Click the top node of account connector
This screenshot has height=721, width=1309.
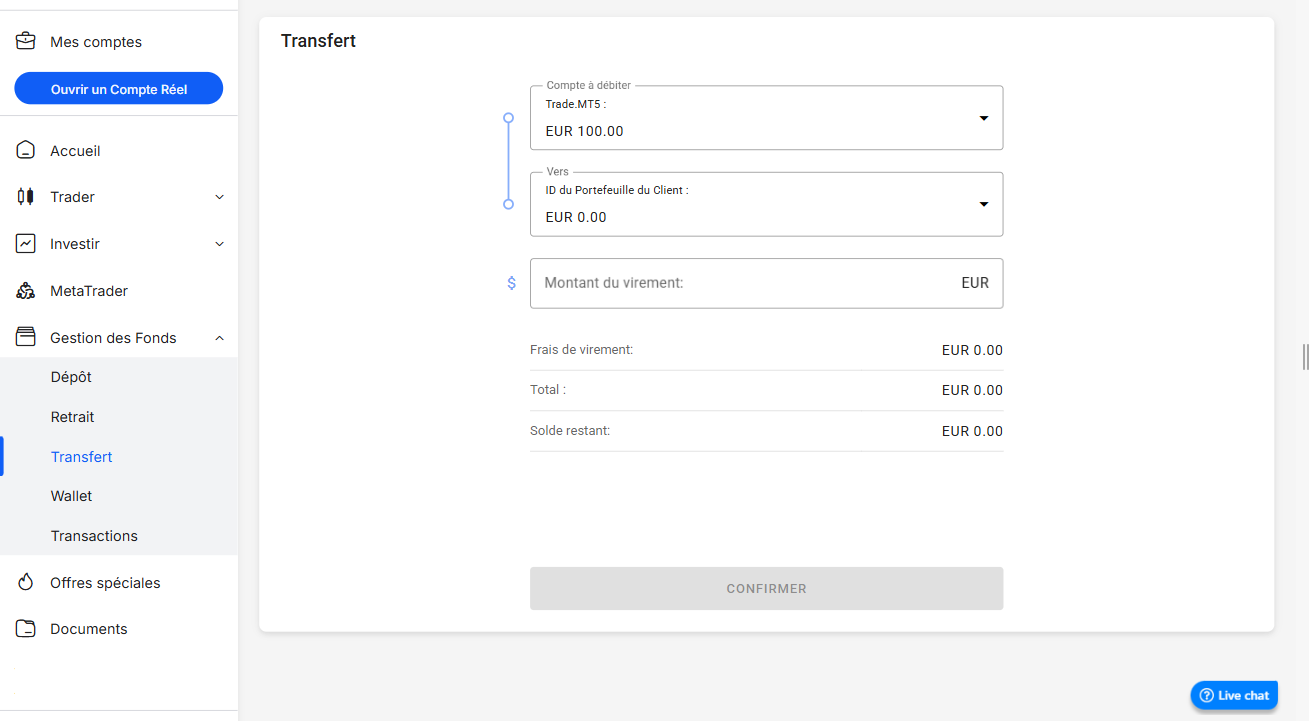(x=508, y=118)
